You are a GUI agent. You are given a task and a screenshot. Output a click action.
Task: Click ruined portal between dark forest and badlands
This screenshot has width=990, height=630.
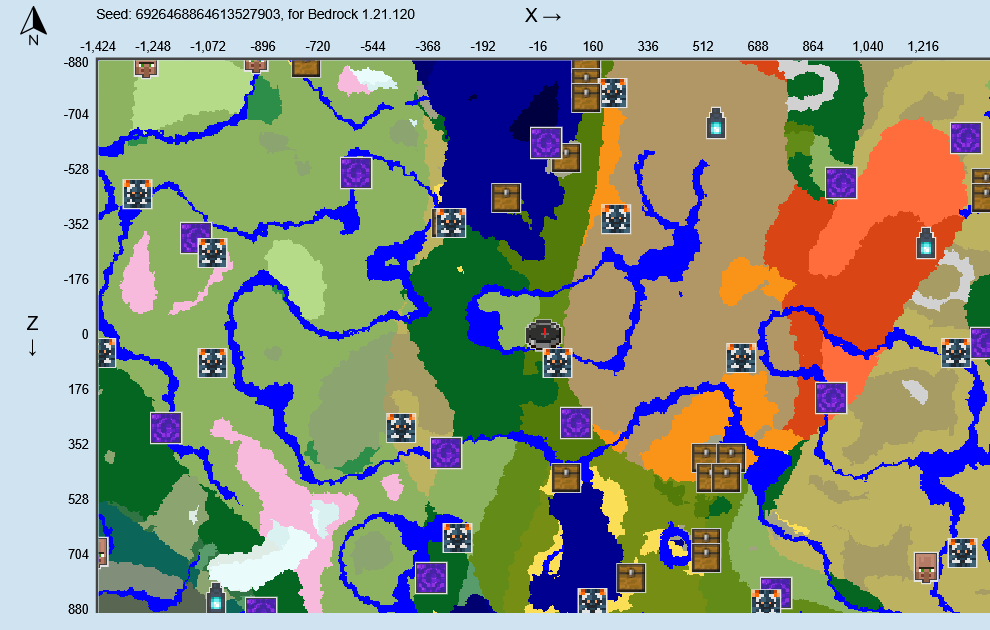coord(841,183)
